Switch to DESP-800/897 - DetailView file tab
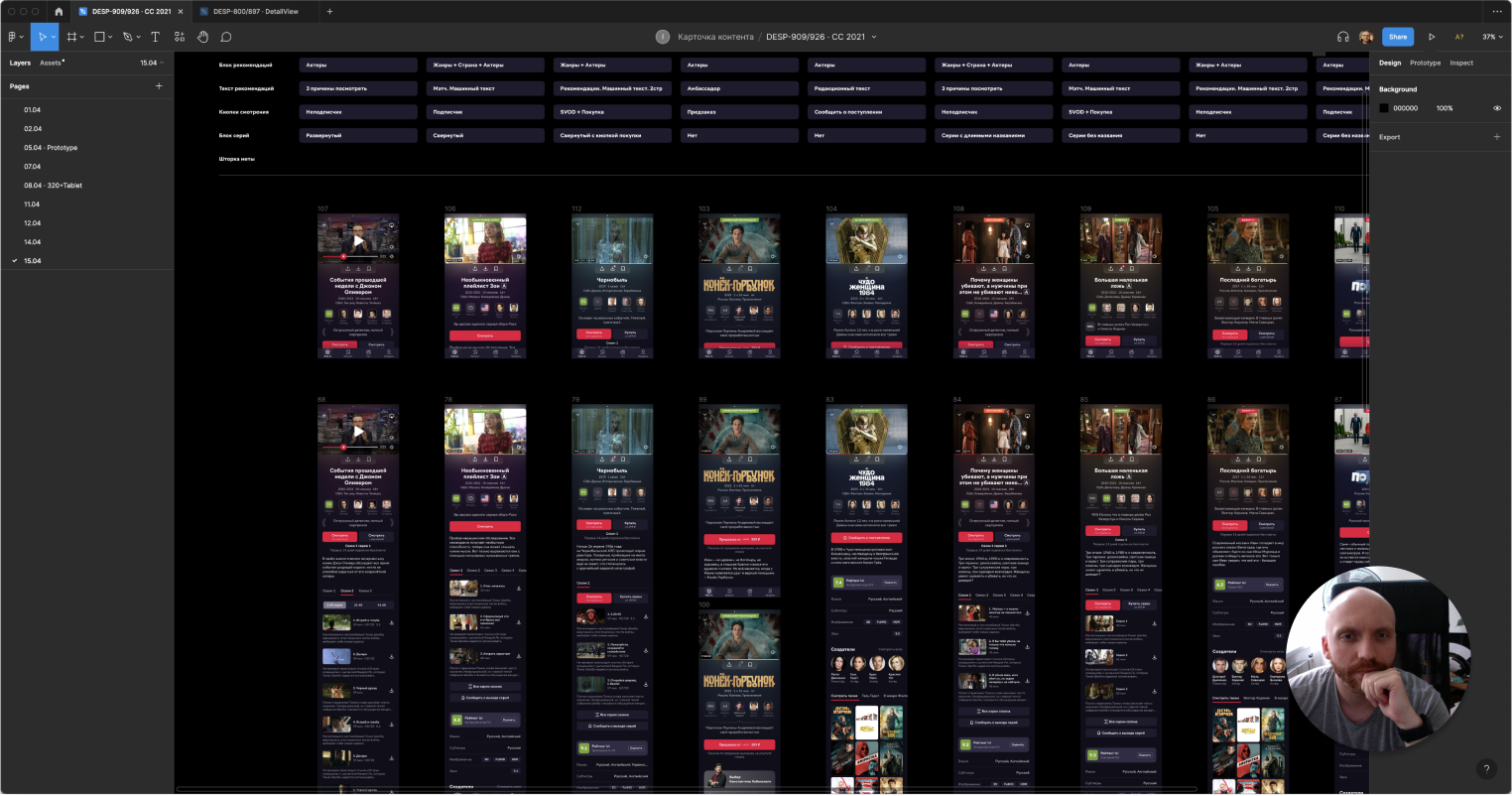 tap(255, 12)
